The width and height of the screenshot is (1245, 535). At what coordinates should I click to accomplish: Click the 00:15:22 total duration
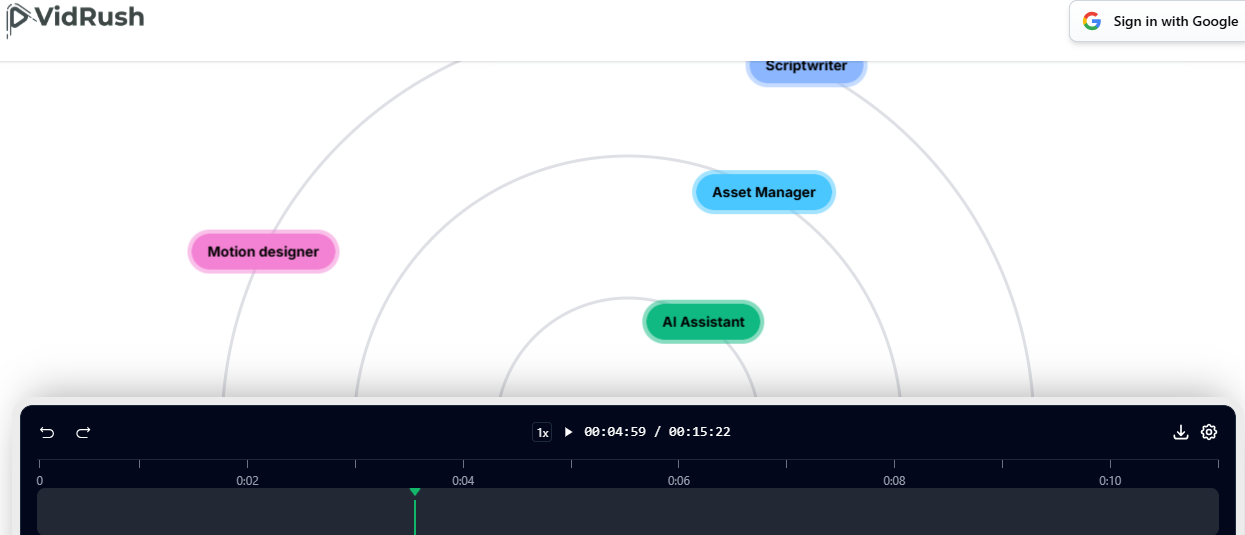point(699,432)
